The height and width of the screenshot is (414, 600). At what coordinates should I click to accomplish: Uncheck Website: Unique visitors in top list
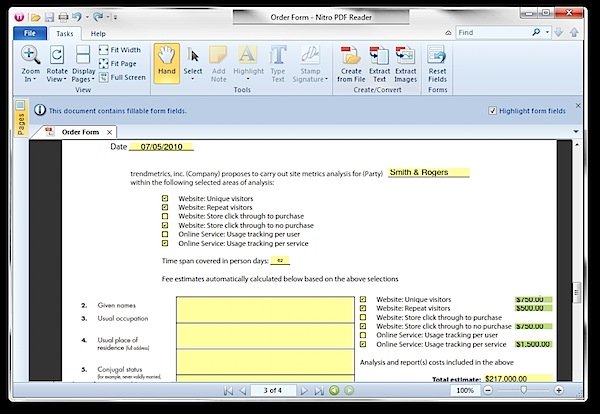click(x=166, y=199)
